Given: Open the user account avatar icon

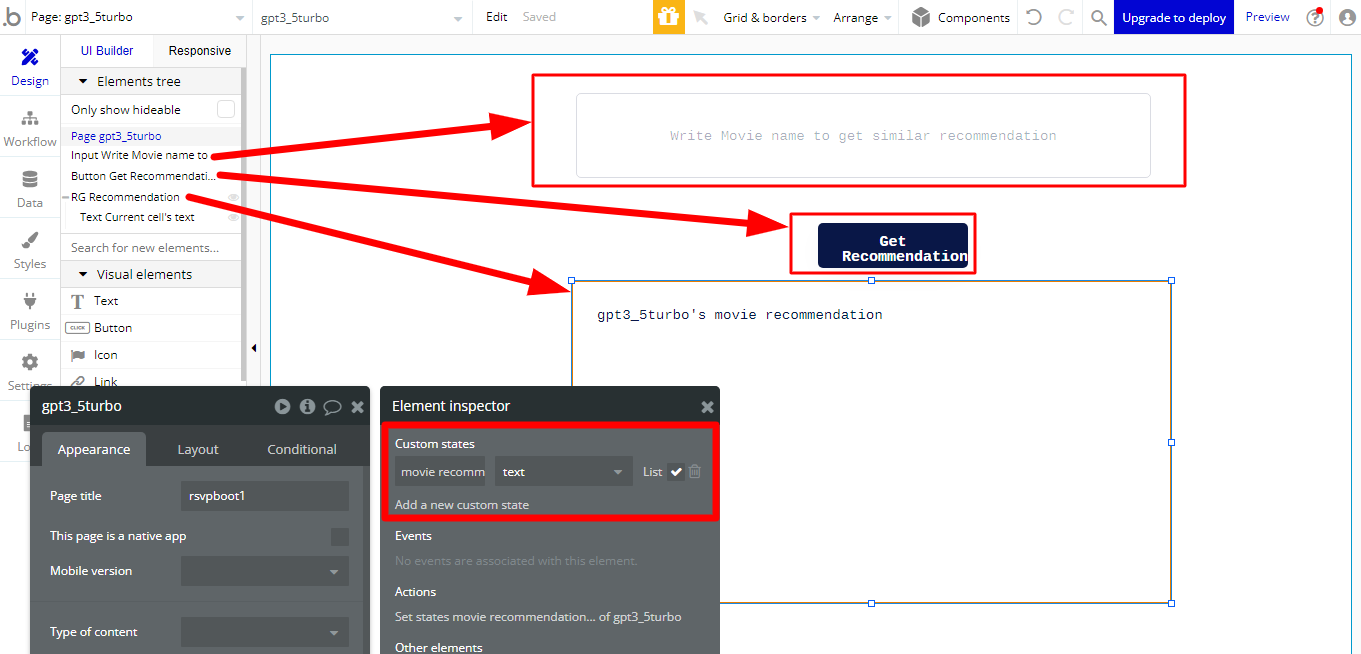Looking at the screenshot, I should [x=1347, y=17].
